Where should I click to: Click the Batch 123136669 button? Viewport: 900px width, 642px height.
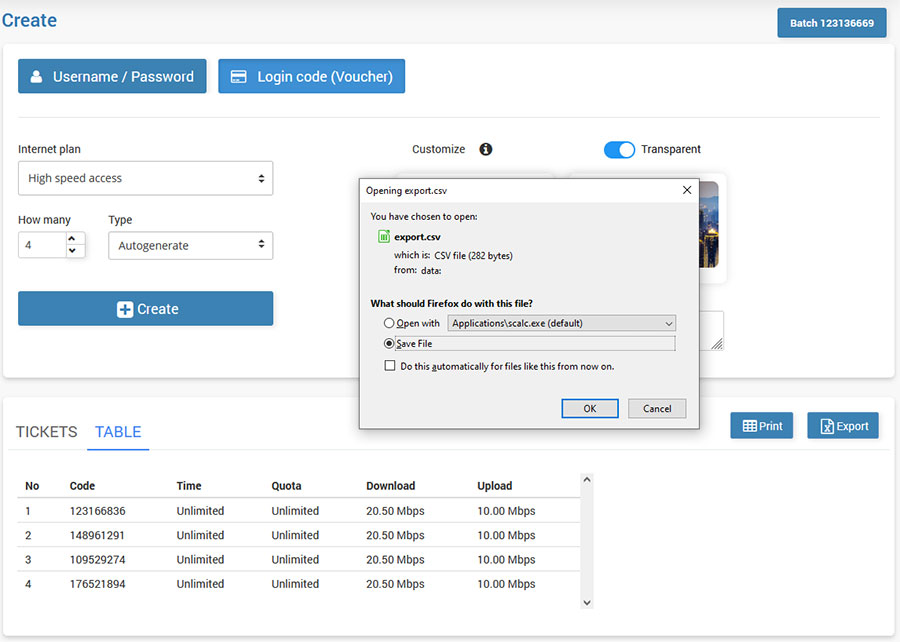pyautogui.click(x=832, y=23)
